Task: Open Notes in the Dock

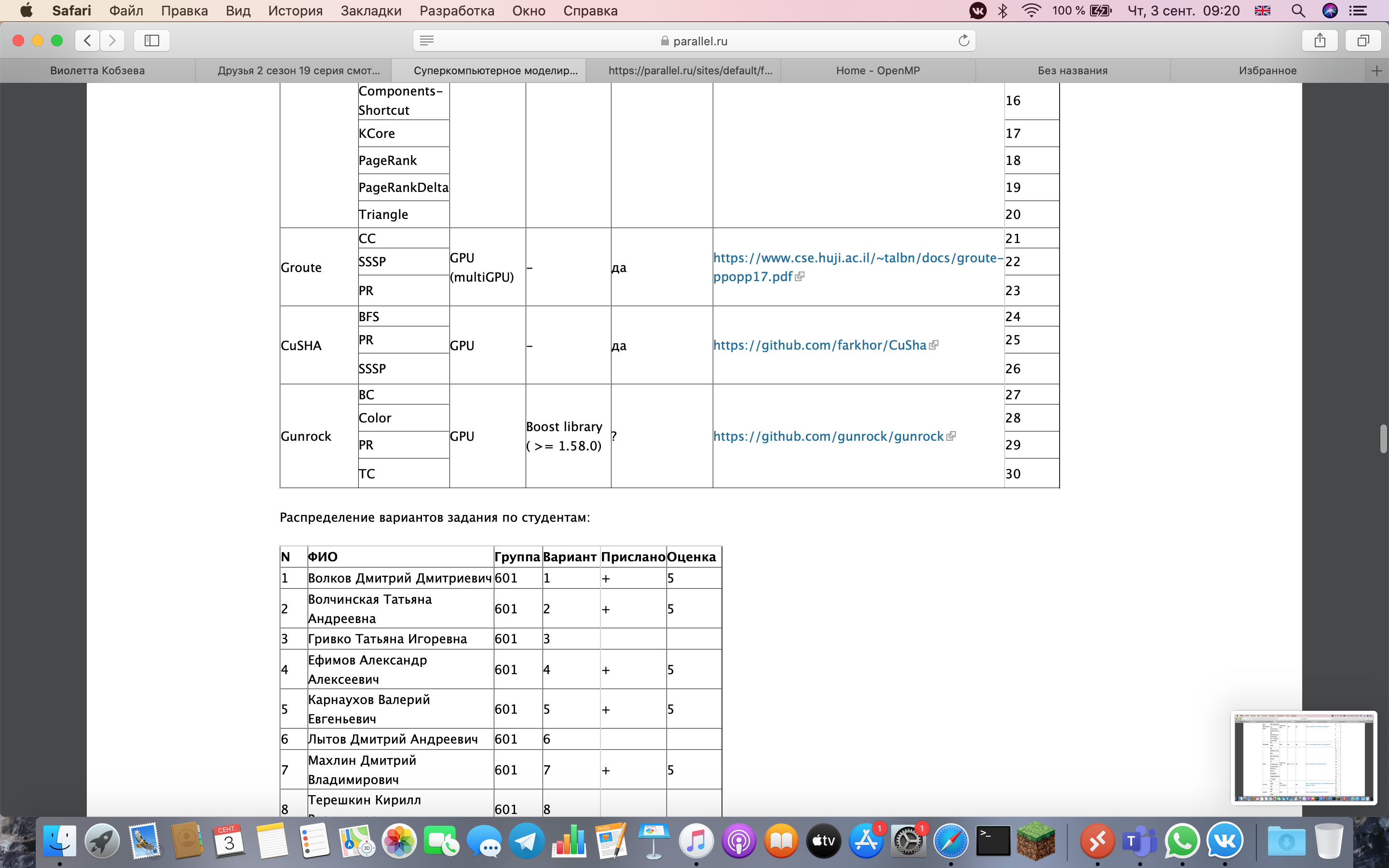Action: (272, 841)
